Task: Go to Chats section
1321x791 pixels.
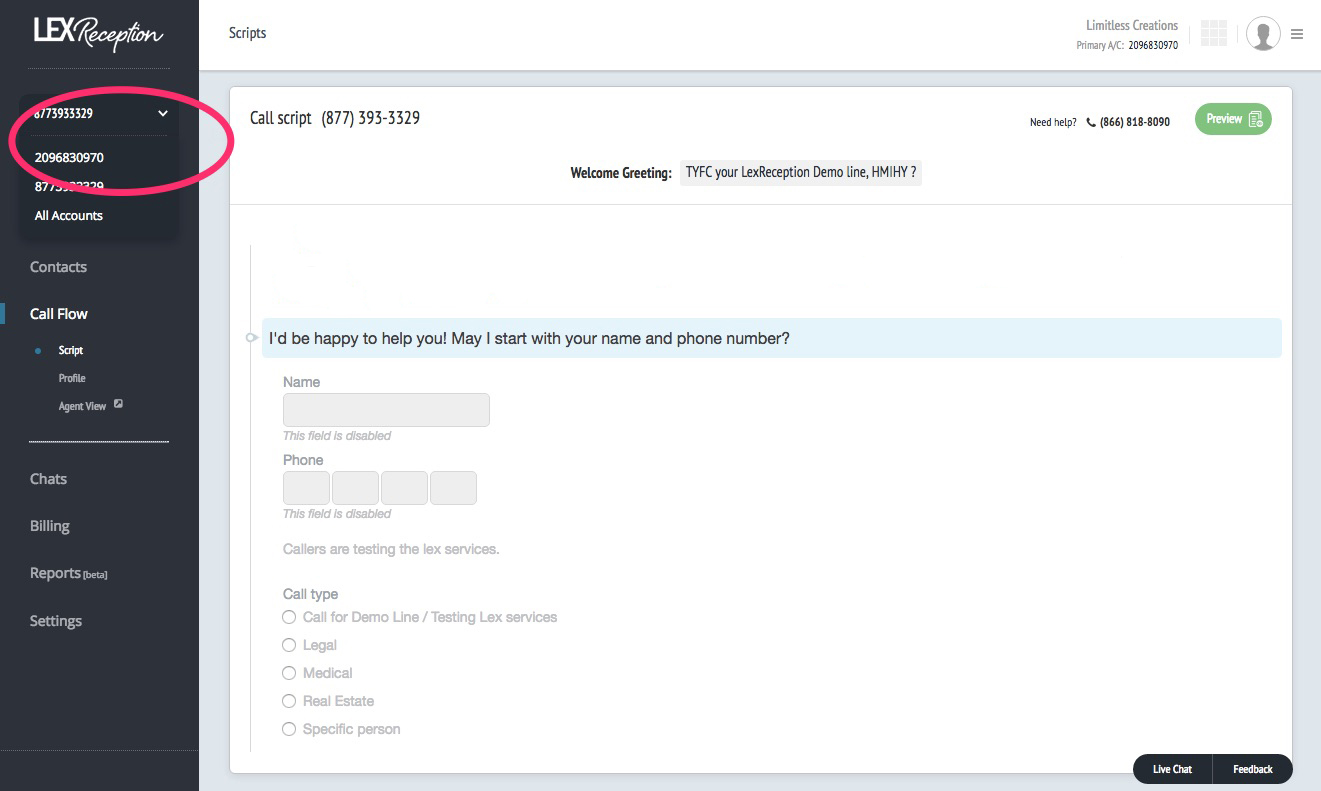Action: pos(48,479)
